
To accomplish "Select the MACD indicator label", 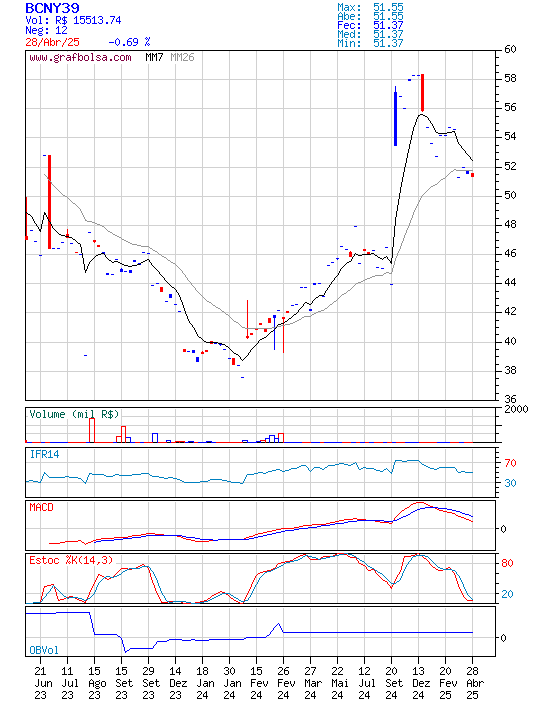I will [x=41, y=507].
